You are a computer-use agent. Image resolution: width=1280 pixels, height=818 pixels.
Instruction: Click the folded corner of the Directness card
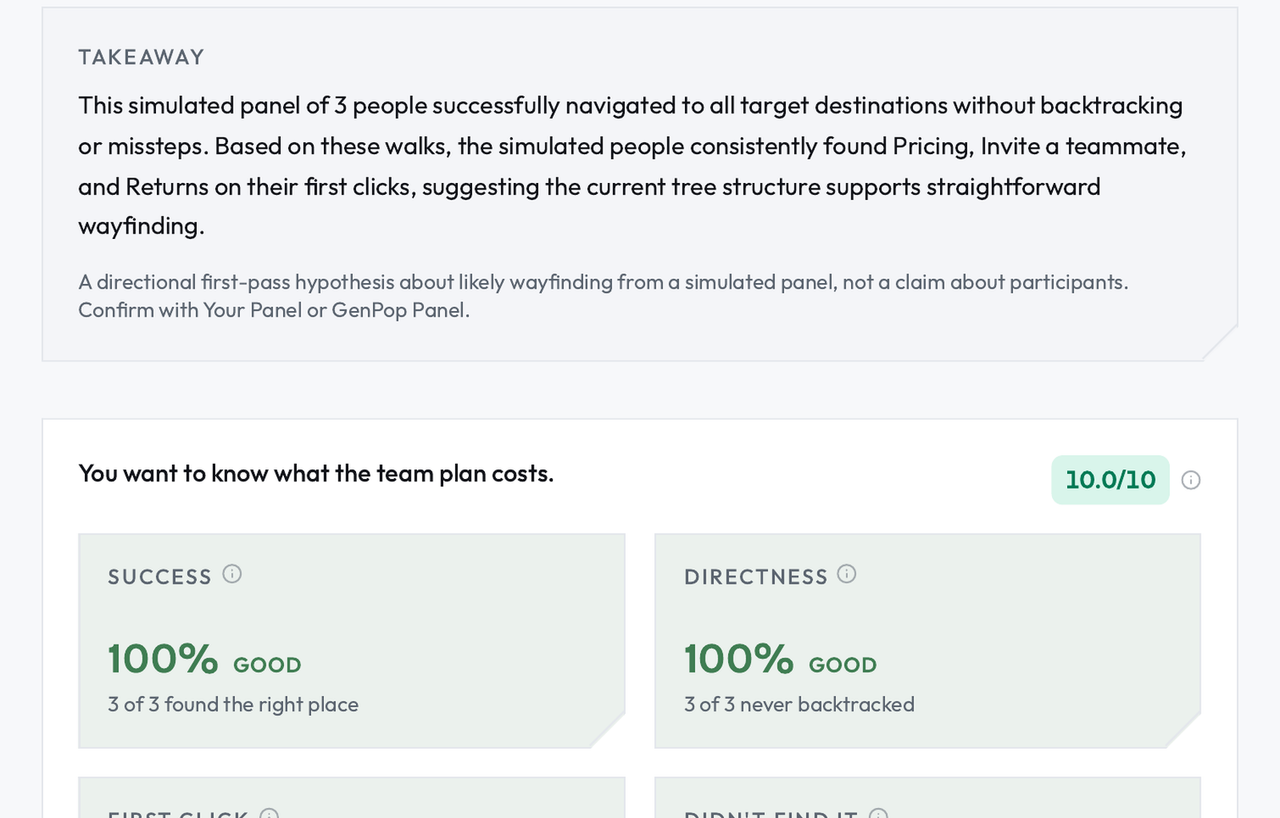click(1183, 730)
